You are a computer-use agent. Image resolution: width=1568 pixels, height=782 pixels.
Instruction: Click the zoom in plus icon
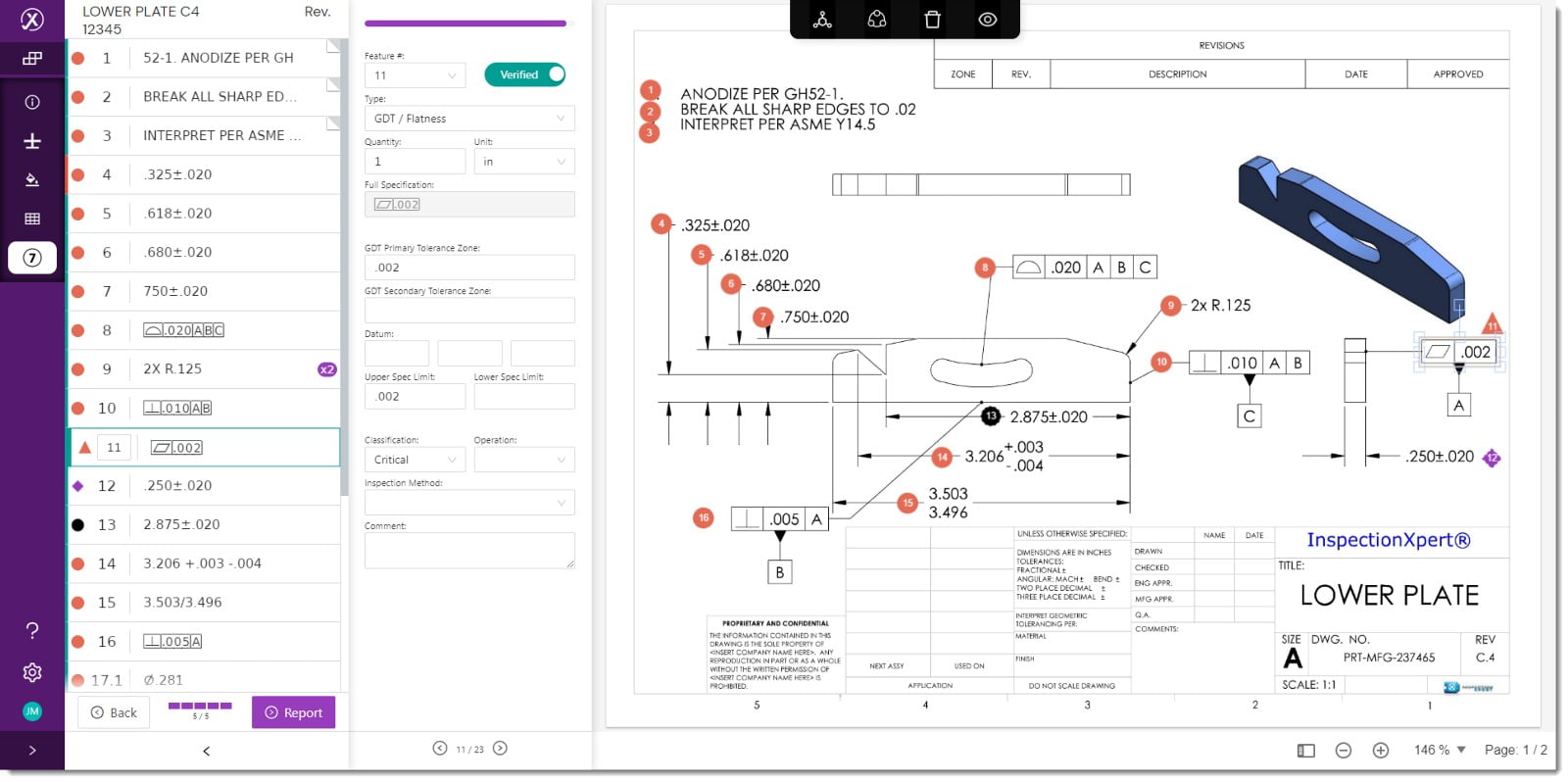click(x=1381, y=751)
